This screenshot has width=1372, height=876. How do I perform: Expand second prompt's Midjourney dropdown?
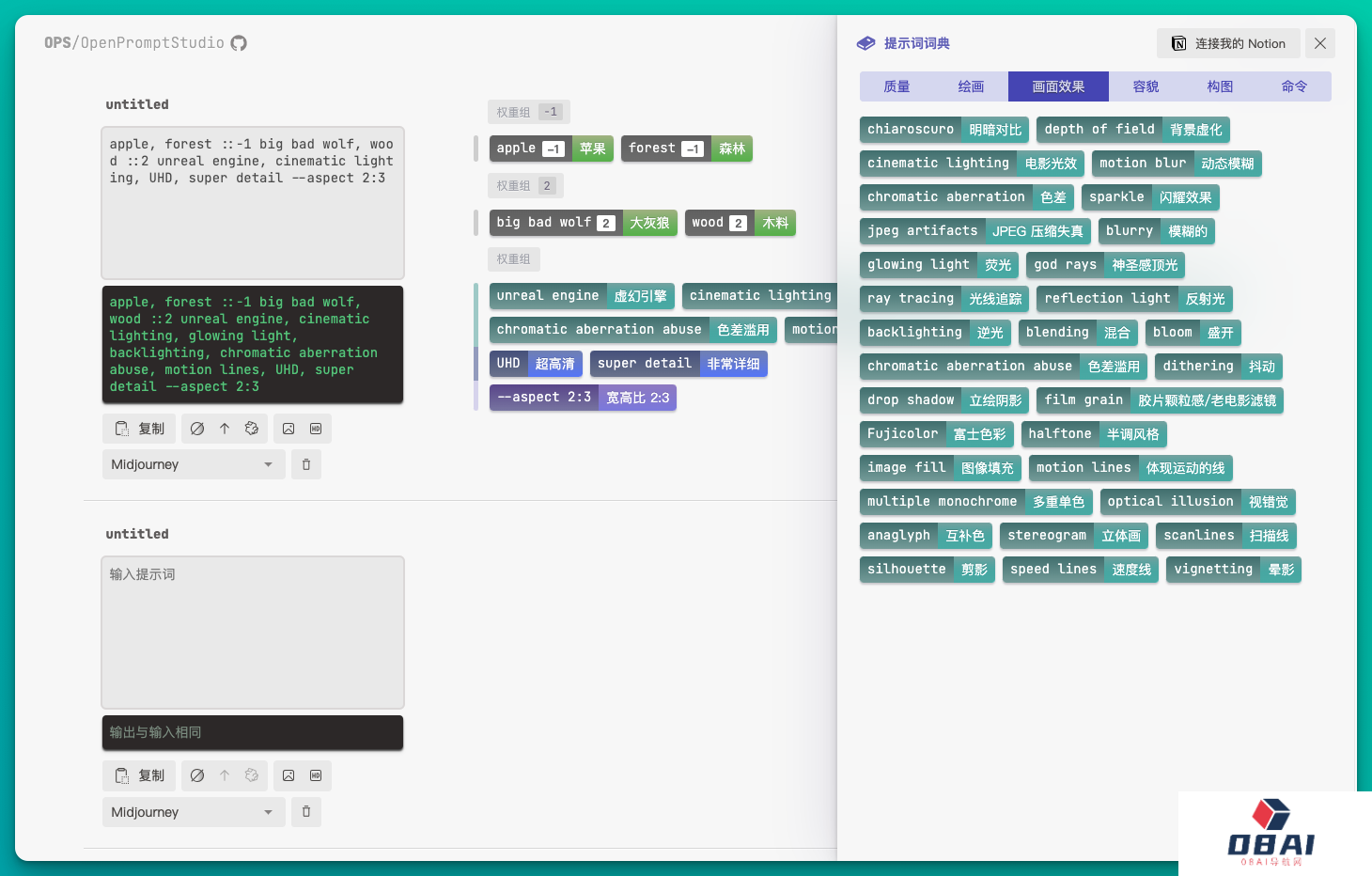coord(193,812)
